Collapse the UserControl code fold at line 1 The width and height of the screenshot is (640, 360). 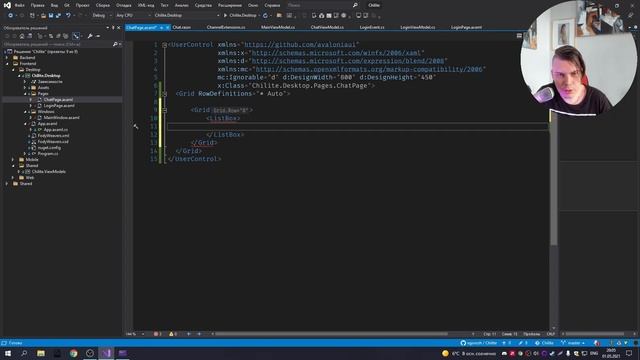(x=164, y=45)
